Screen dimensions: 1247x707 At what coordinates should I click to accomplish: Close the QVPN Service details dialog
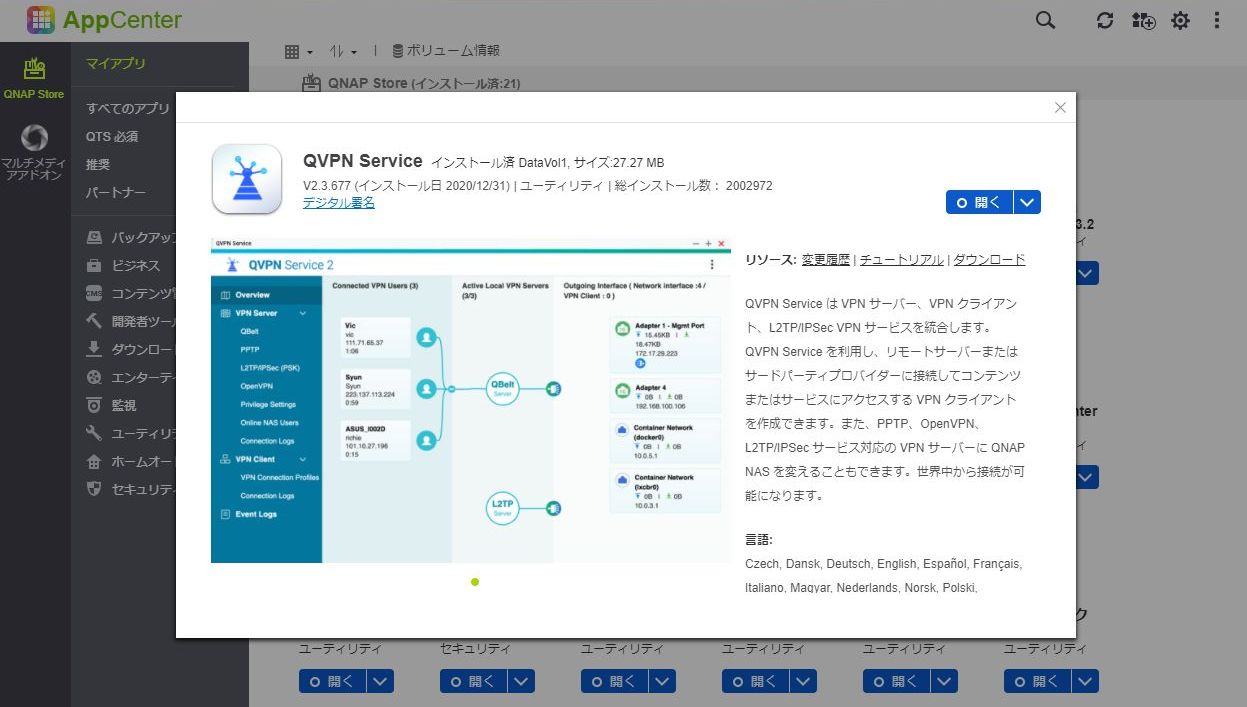pyautogui.click(x=1060, y=108)
